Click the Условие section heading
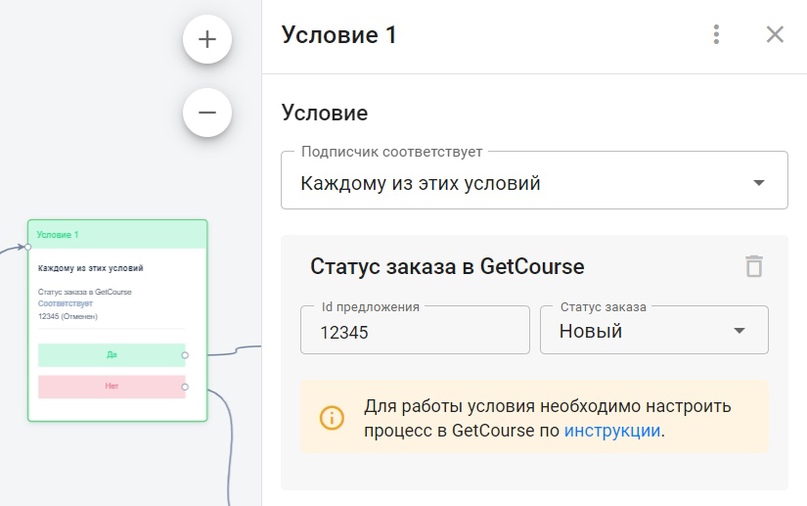The image size is (807, 506). point(325,113)
